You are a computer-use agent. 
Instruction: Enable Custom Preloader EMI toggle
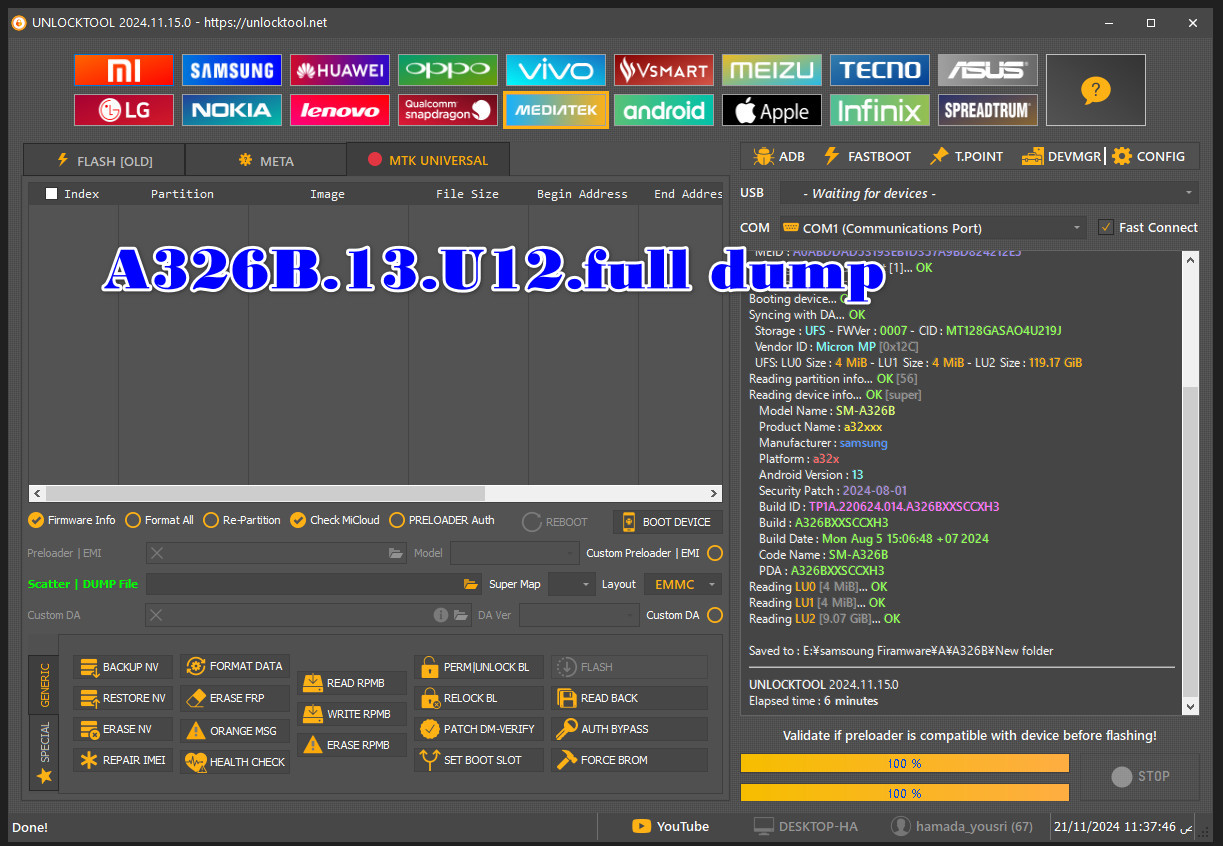(x=715, y=553)
